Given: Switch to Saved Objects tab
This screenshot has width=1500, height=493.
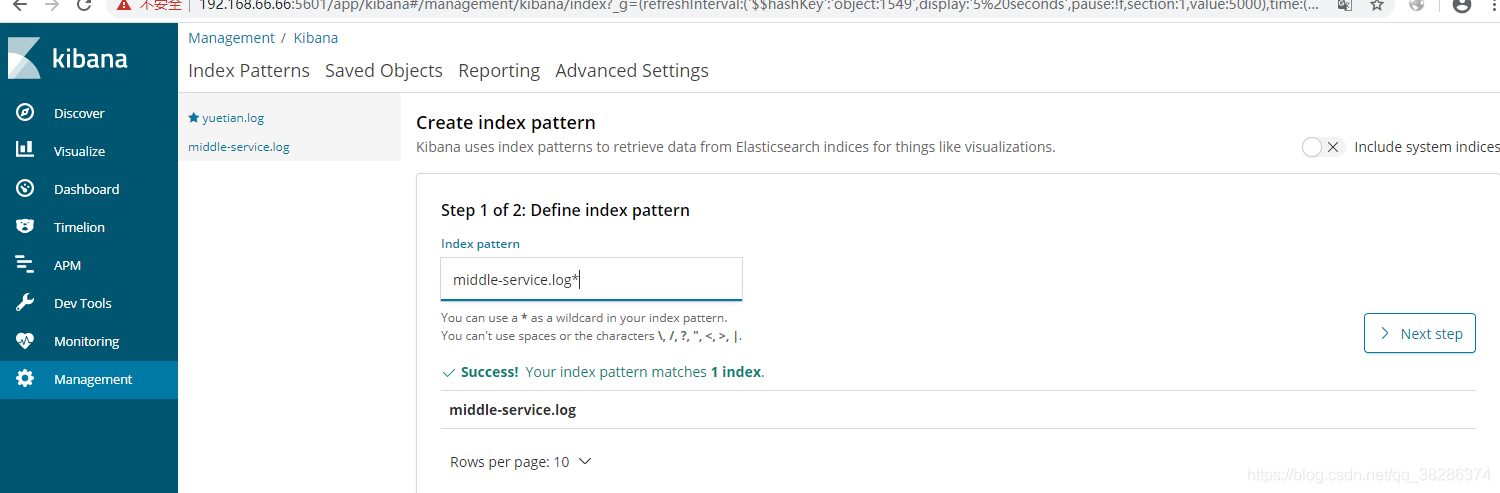Looking at the screenshot, I should pyautogui.click(x=384, y=71).
